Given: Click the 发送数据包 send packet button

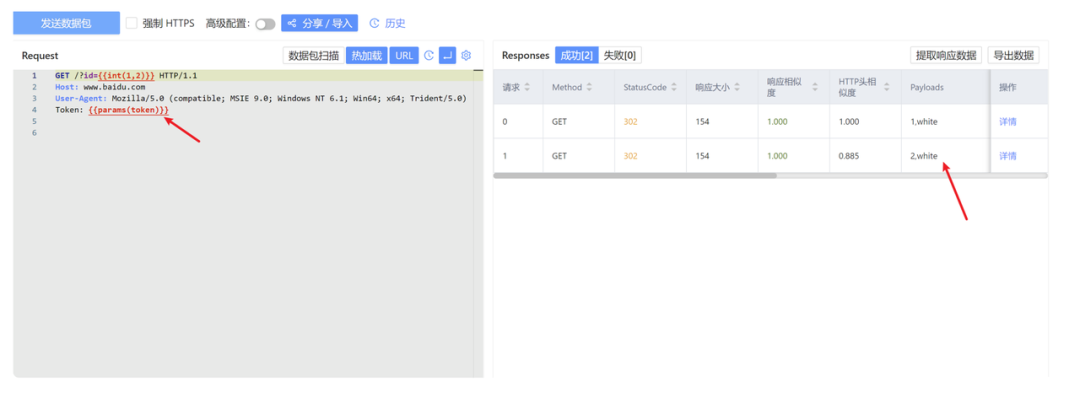Looking at the screenshot, I should click(x=66, y=23).
